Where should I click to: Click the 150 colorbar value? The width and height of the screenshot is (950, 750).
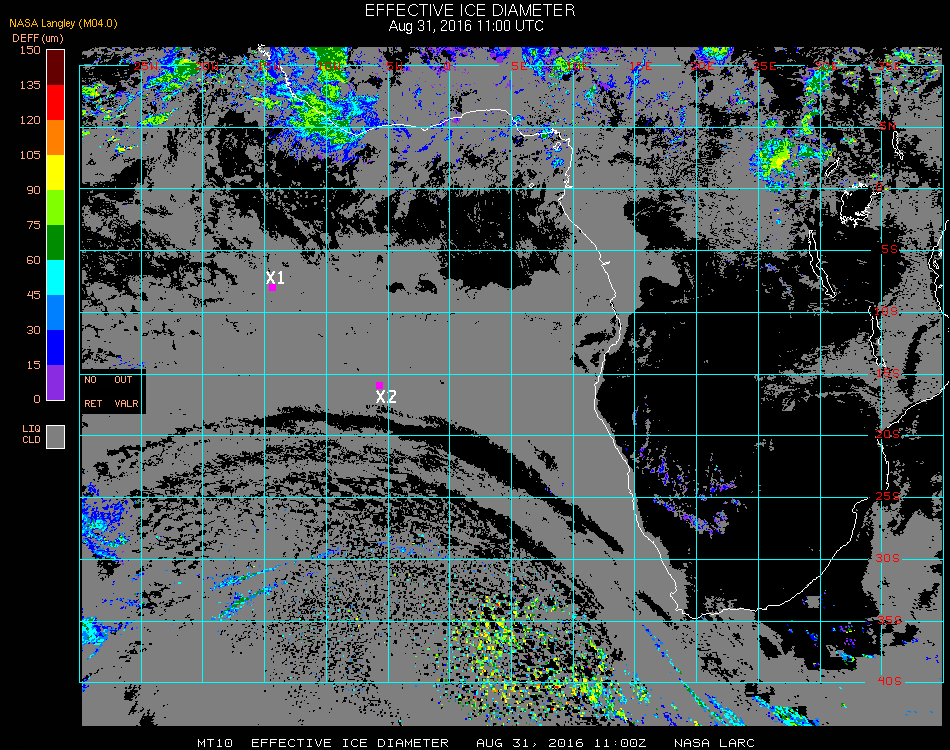coord(30,50)
